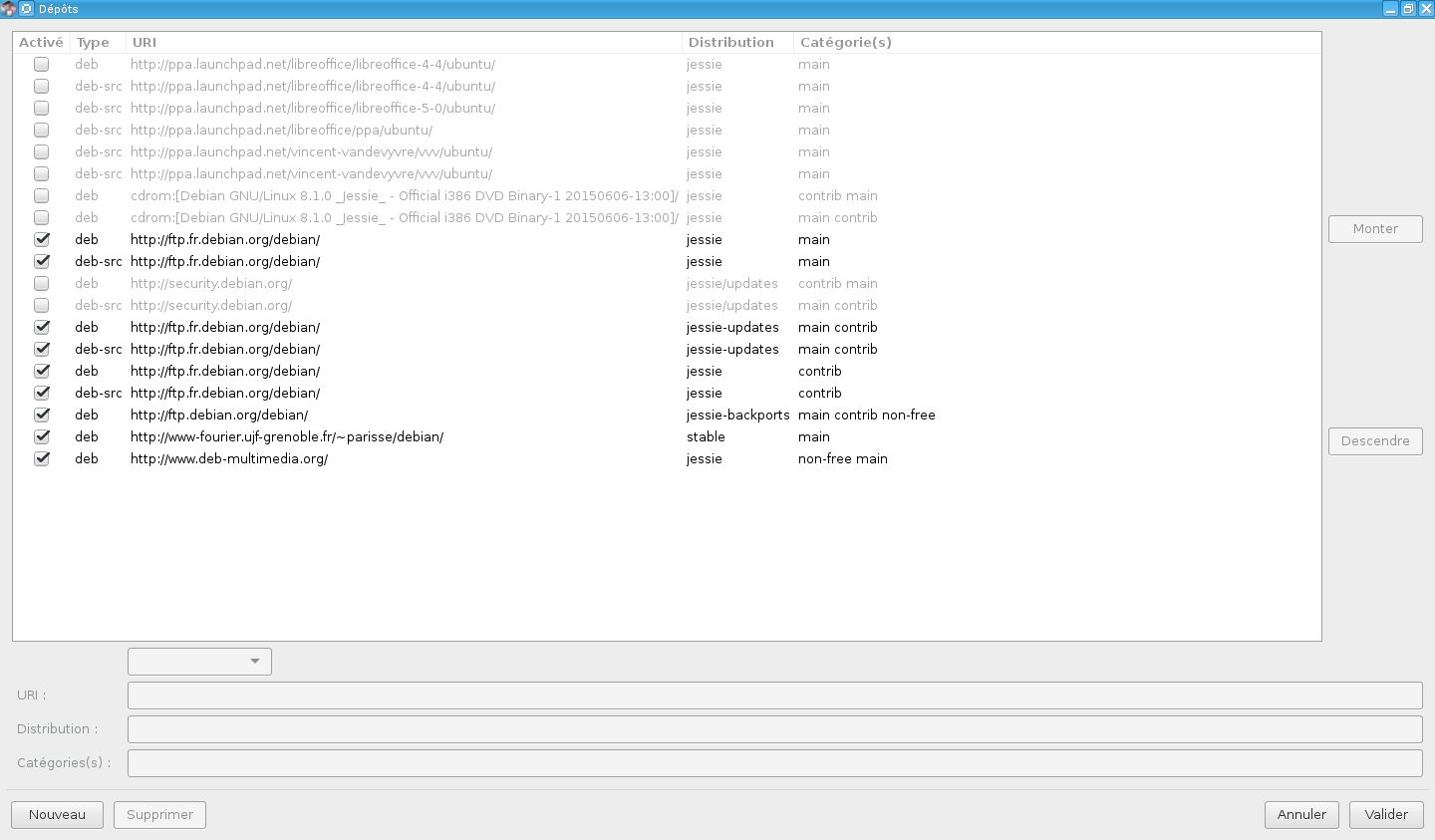Enable the libreoffice-5-0 PPA checkbox
The width and height of the screenshot is (1435, 840).
click(x=42, y=109)
